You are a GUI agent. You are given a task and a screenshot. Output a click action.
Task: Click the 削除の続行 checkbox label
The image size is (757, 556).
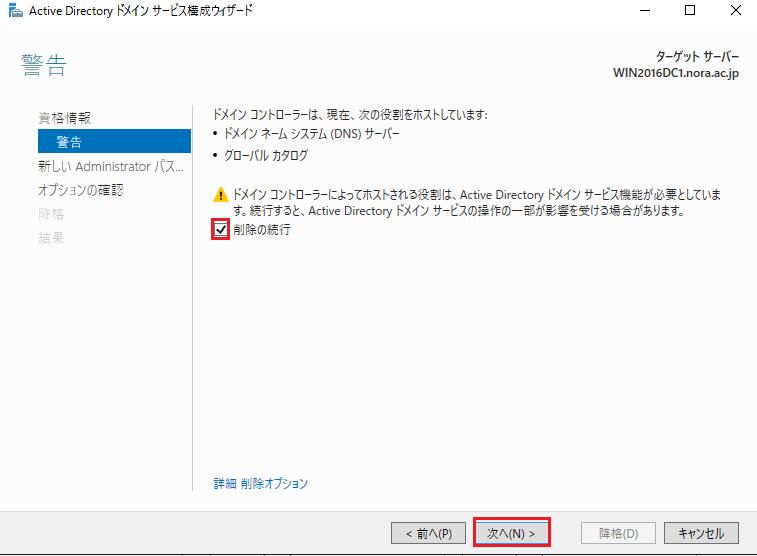pyautogui.click(x=262, y=229)
